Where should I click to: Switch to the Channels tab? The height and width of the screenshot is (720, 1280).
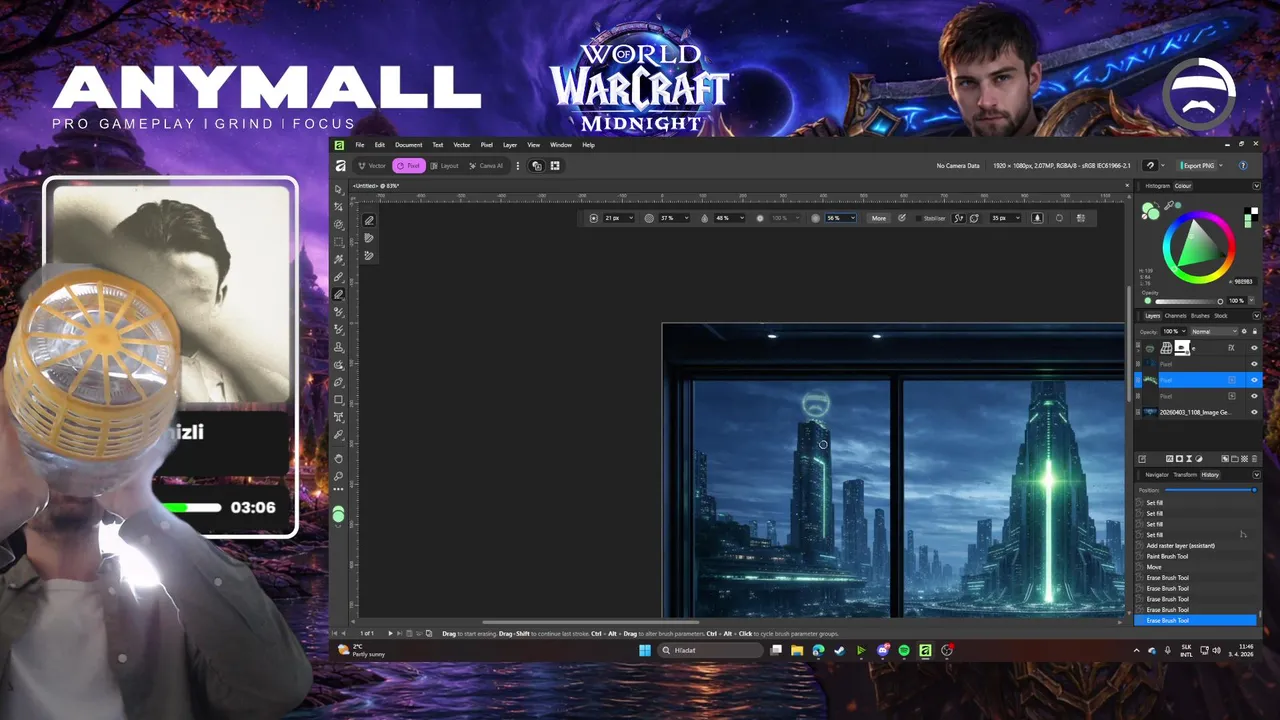[x=1175, y=316]
